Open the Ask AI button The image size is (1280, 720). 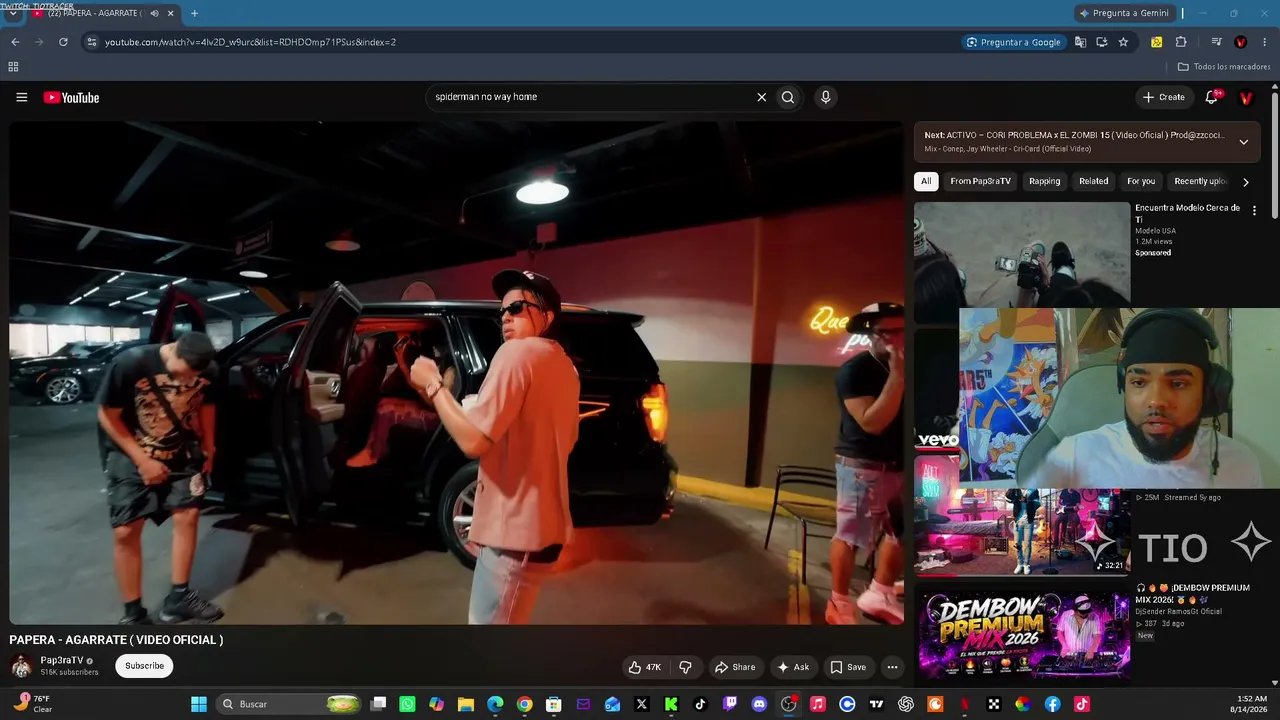[793, 667]
